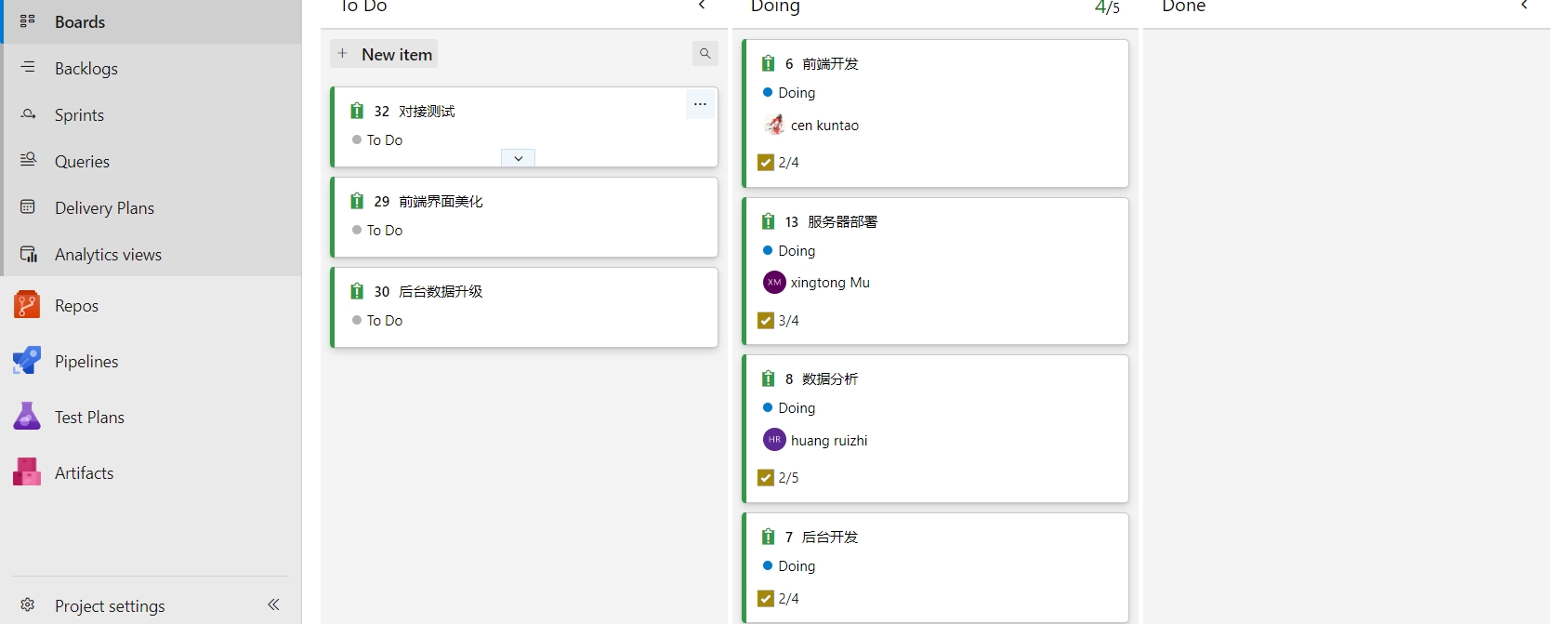
Task: Click the search icon in To Do column
Action: (x=705, y=54)
